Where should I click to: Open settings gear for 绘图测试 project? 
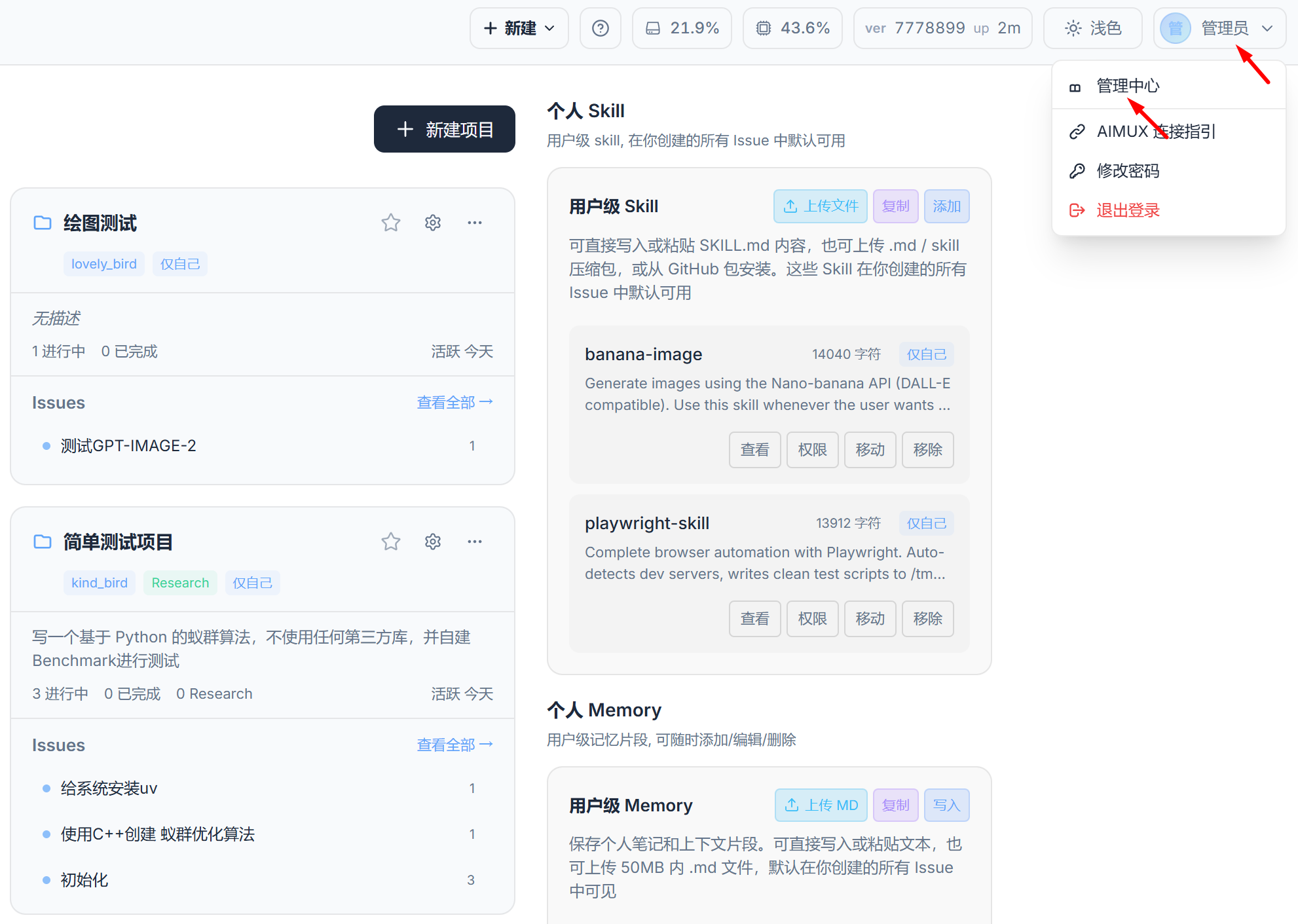click(433, 223)
